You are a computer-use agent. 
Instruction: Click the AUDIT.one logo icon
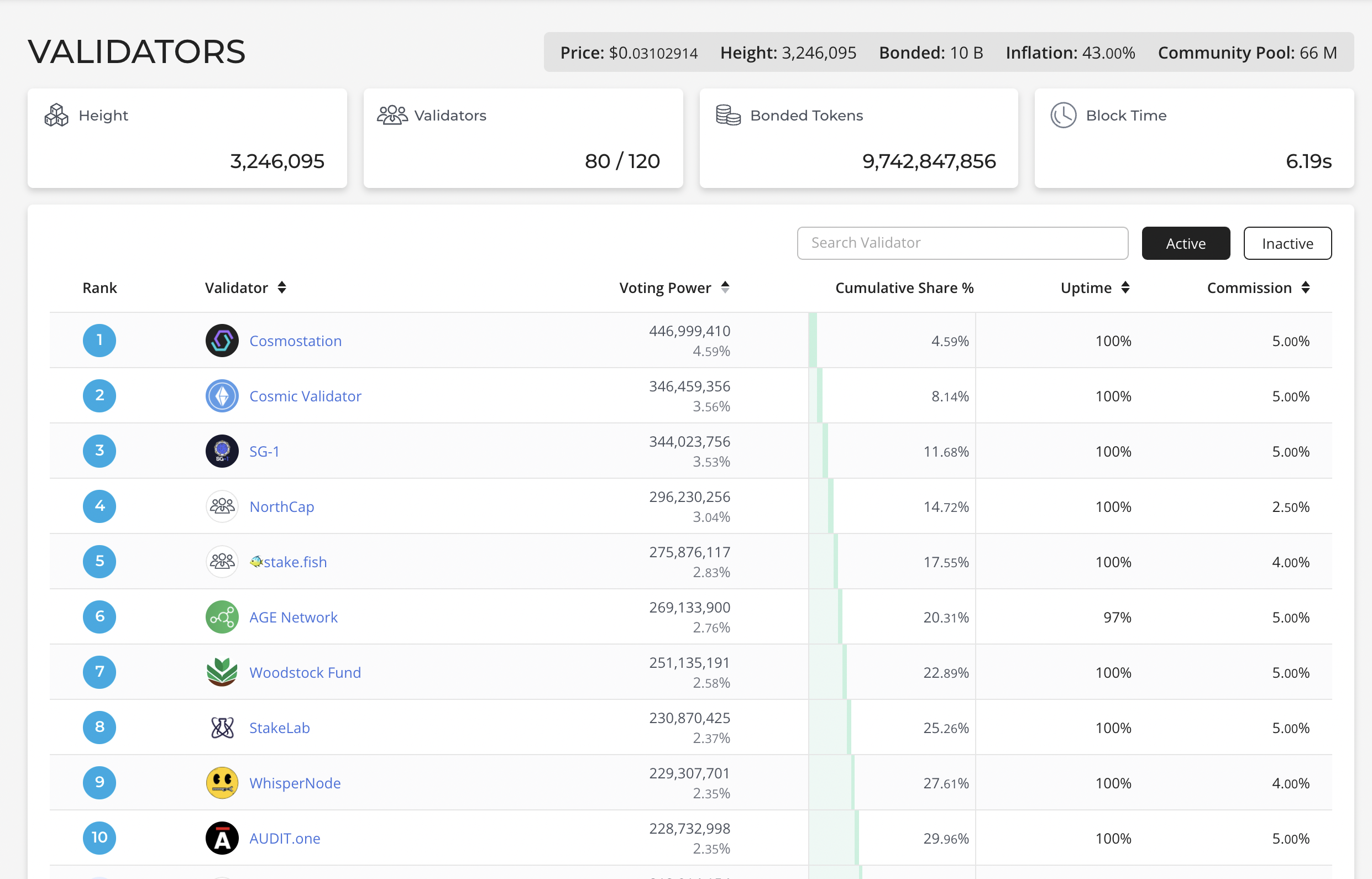point(222,838)
